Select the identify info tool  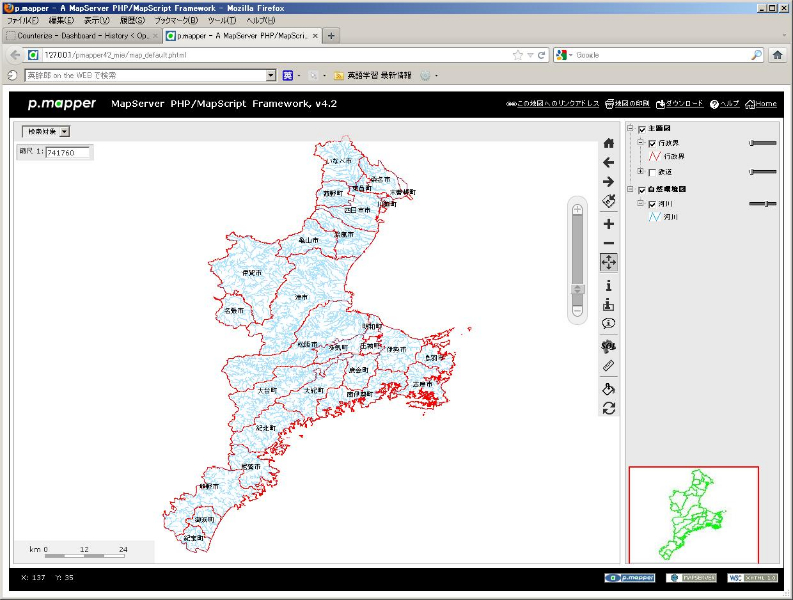click(608, 286)
